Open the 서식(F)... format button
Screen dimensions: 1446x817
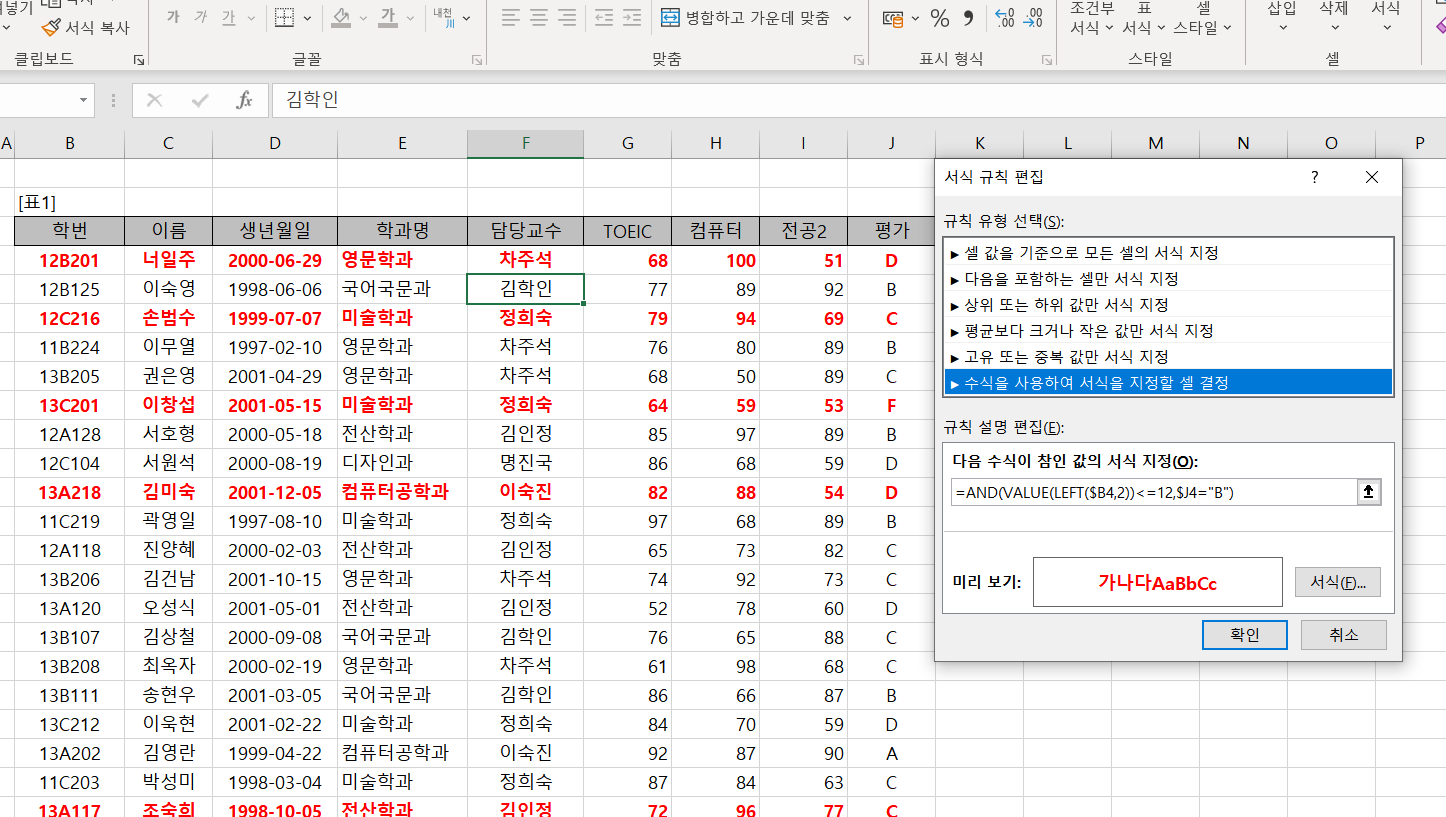1337,582
